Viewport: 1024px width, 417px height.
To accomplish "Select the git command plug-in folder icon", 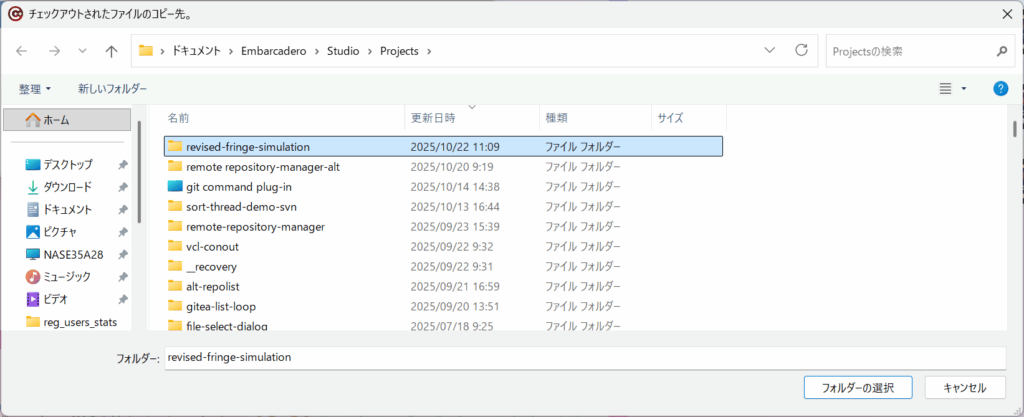I will (x=175, y=186).
